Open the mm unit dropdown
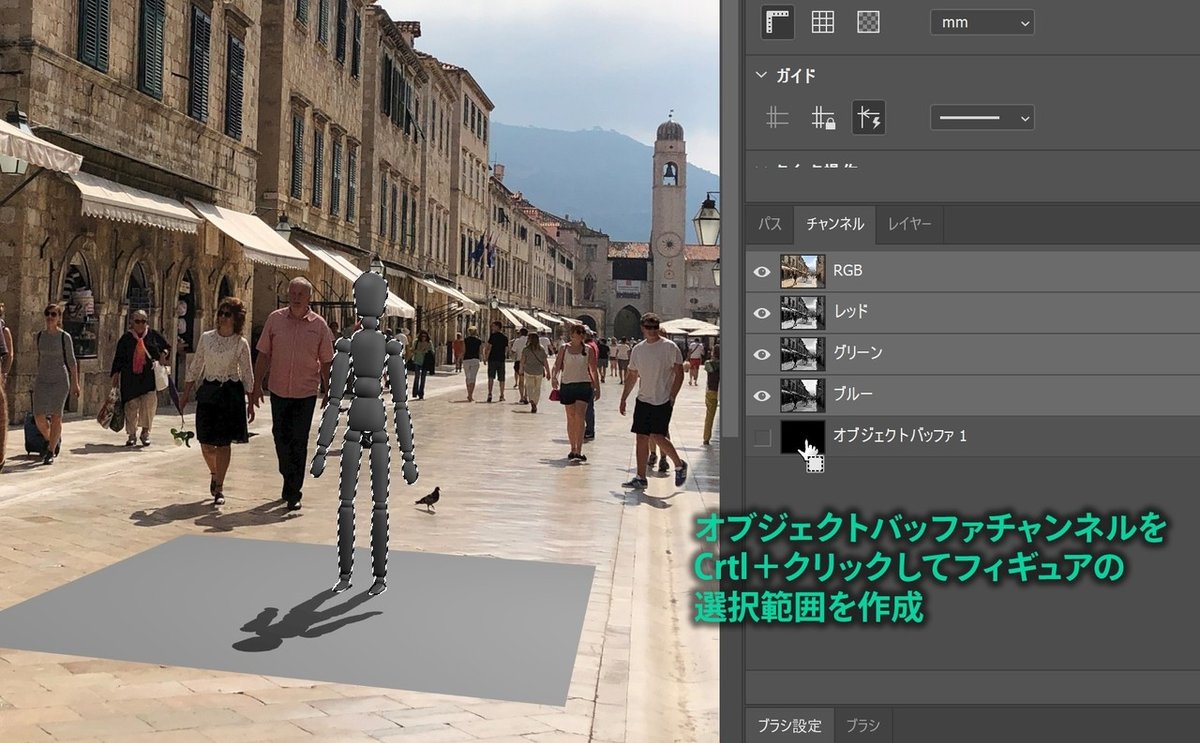 [x=981, y=22]
